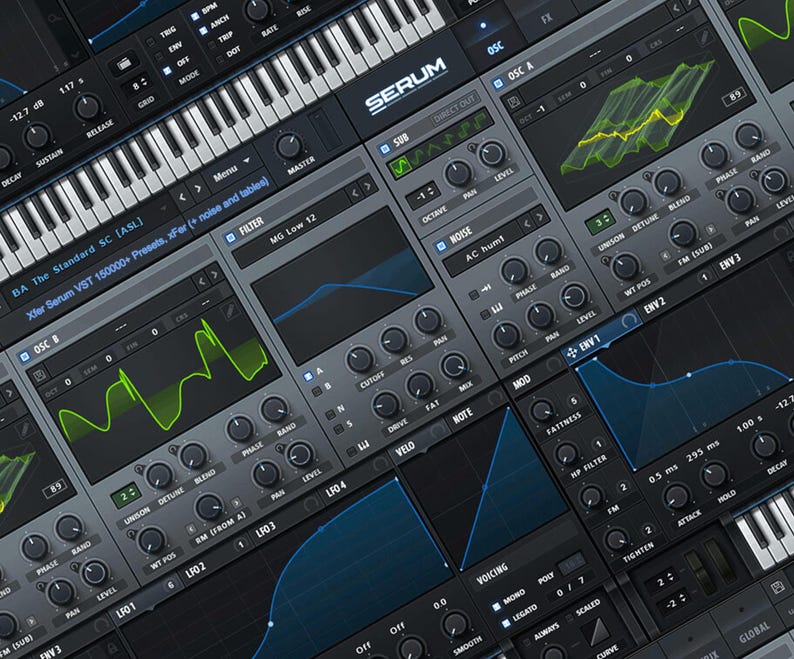
Task: Go to next preset with right arrow beside Menu
Action: pyautogui.click(x=198, y=188)
